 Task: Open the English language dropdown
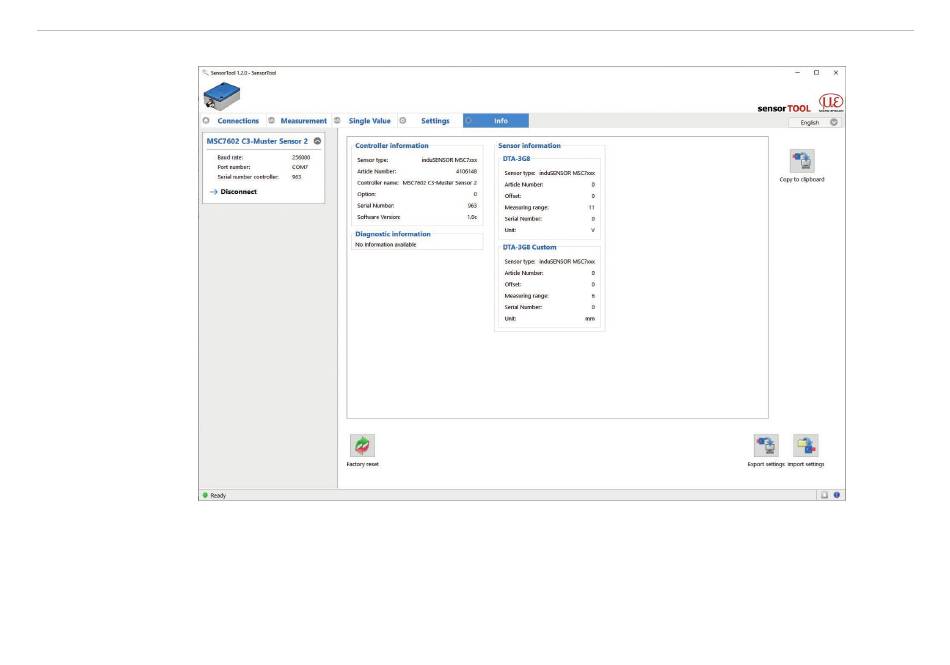tap(815, 122)
